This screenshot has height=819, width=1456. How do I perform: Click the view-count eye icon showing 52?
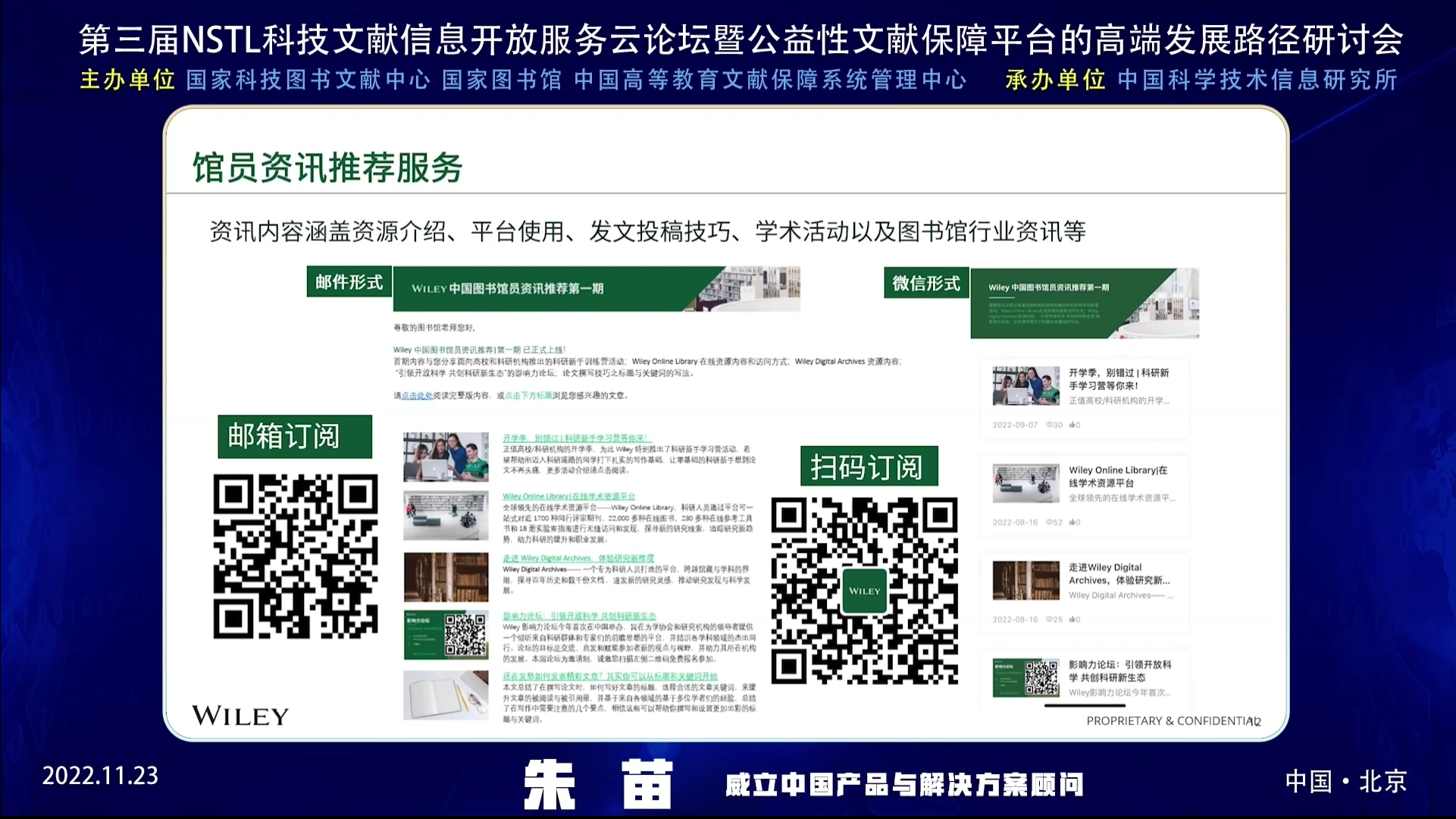click(1049, 522)
